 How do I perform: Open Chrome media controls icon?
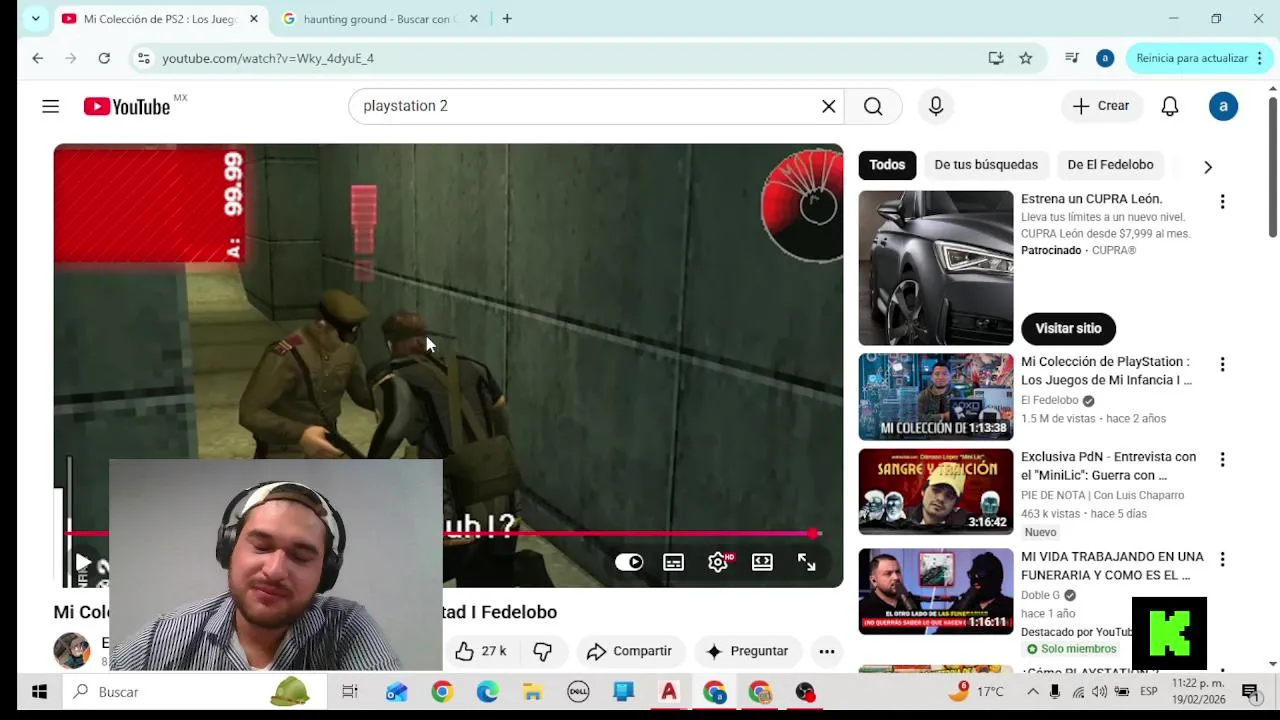click(x=1072, y=58)
